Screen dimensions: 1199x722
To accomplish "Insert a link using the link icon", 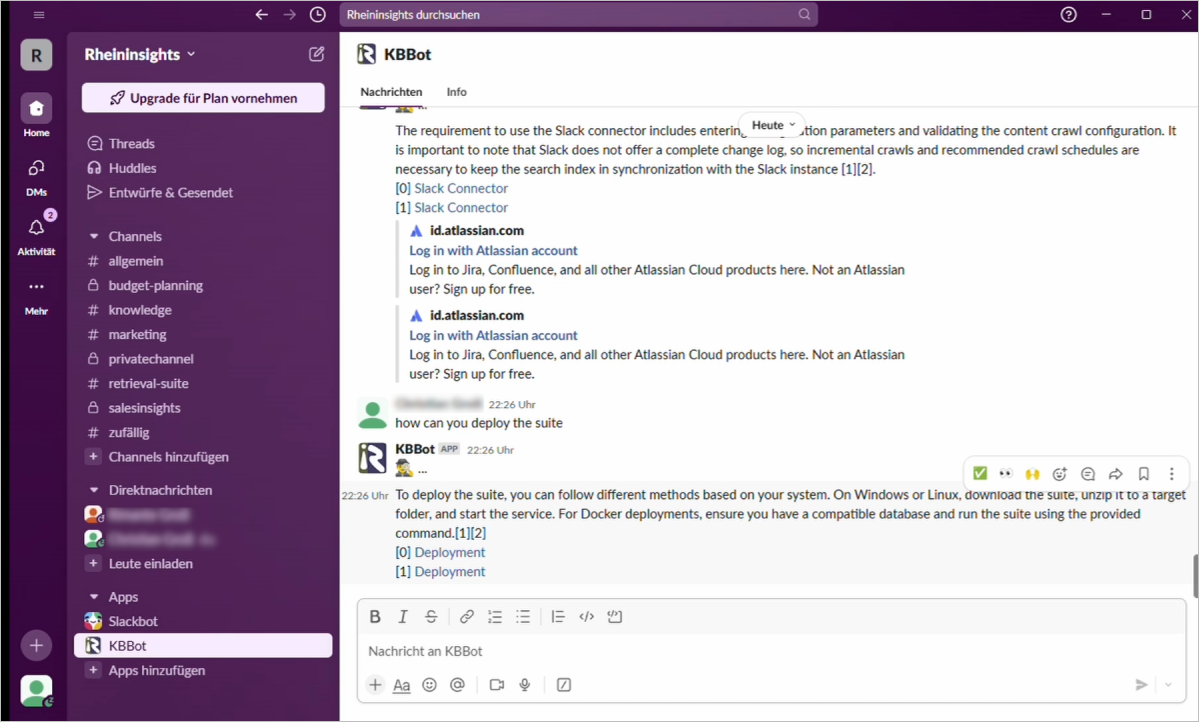I will tap(467, 617).
